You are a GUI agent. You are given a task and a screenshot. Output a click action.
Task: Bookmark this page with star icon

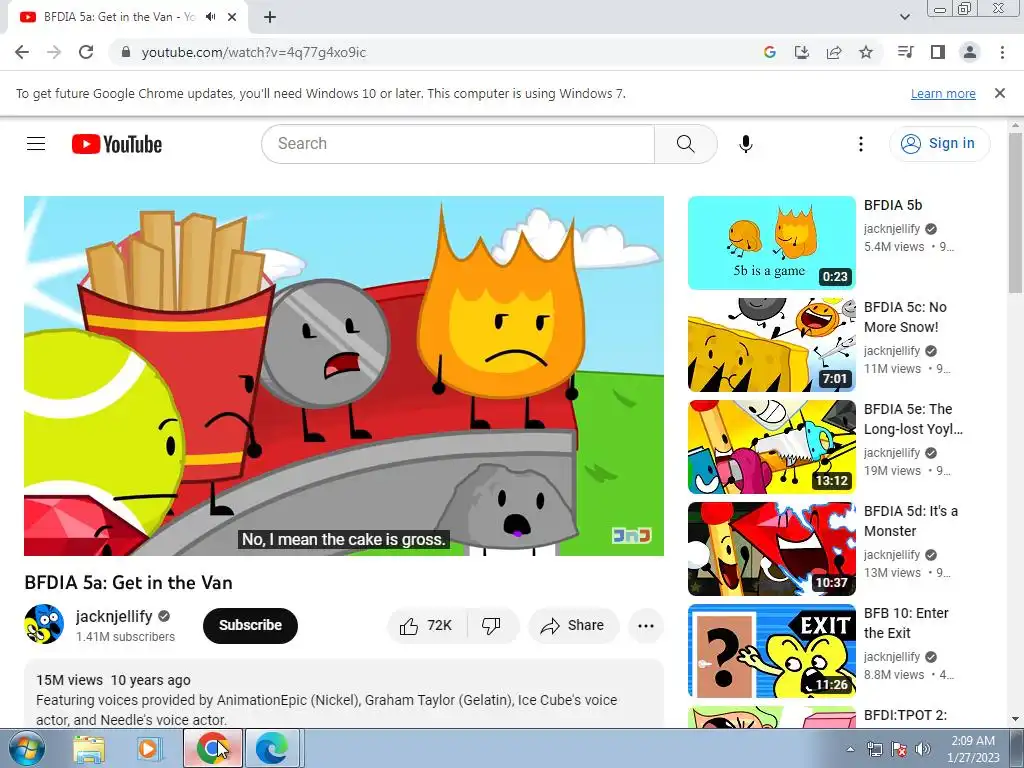point(866,52)
